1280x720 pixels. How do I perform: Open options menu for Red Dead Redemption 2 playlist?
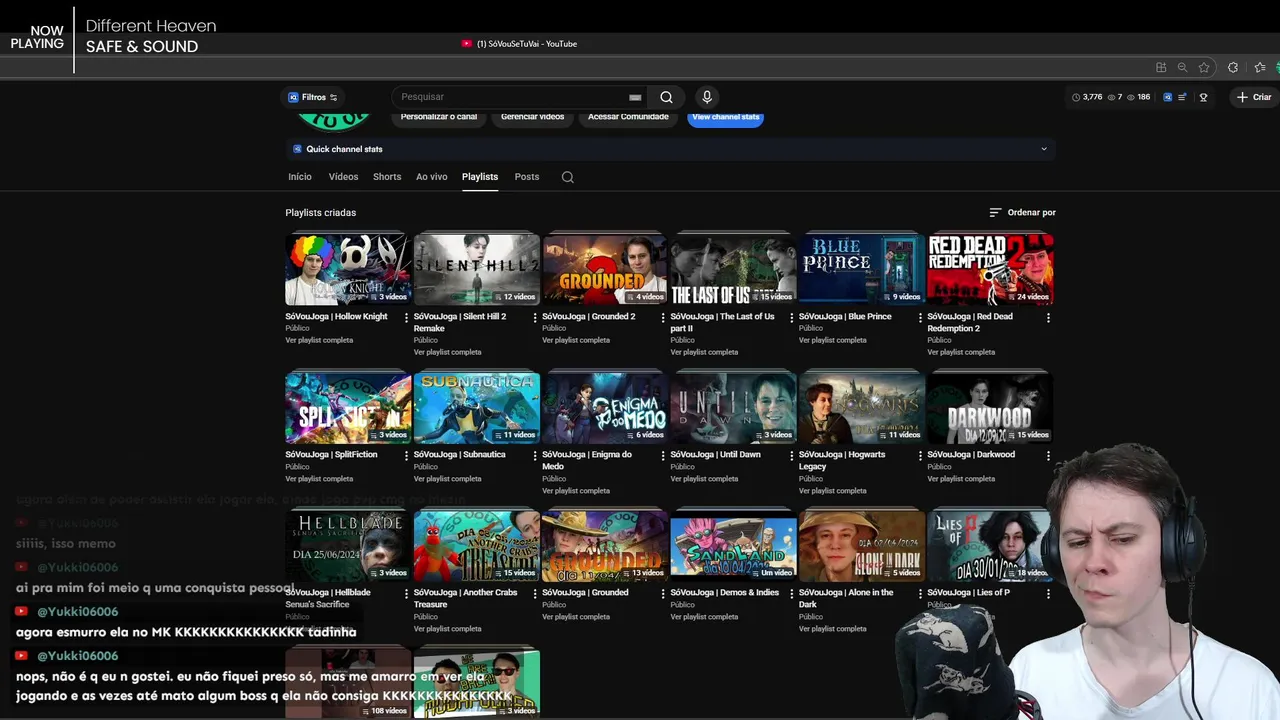[x=1048, y=317]
